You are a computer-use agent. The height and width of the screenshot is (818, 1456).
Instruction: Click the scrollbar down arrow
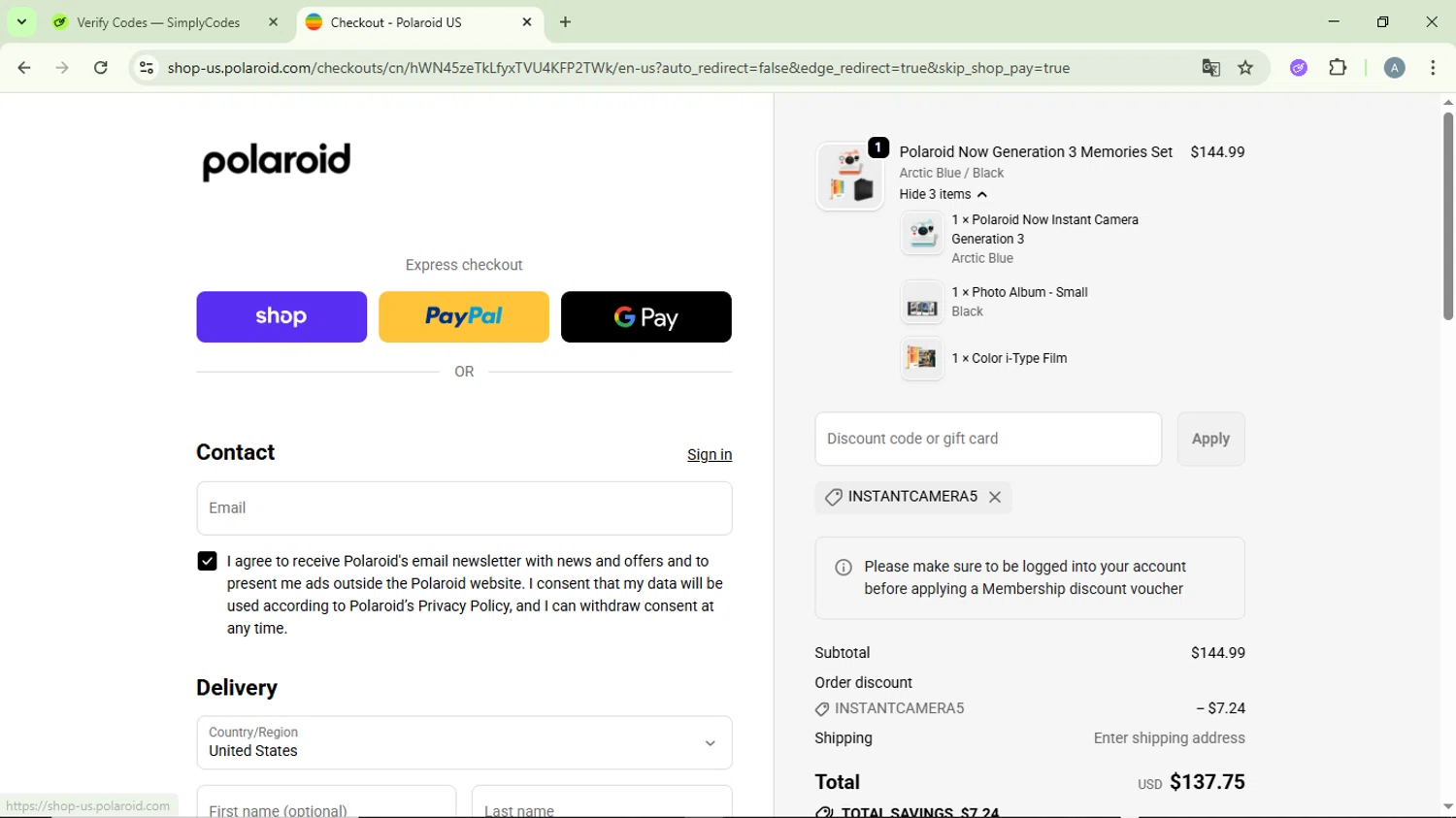coord(1447,806)
